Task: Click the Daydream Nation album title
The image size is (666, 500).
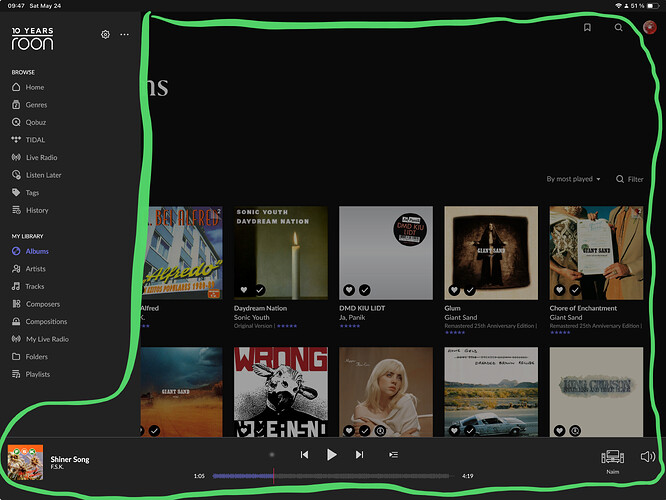Action: [x=260, y=308]
